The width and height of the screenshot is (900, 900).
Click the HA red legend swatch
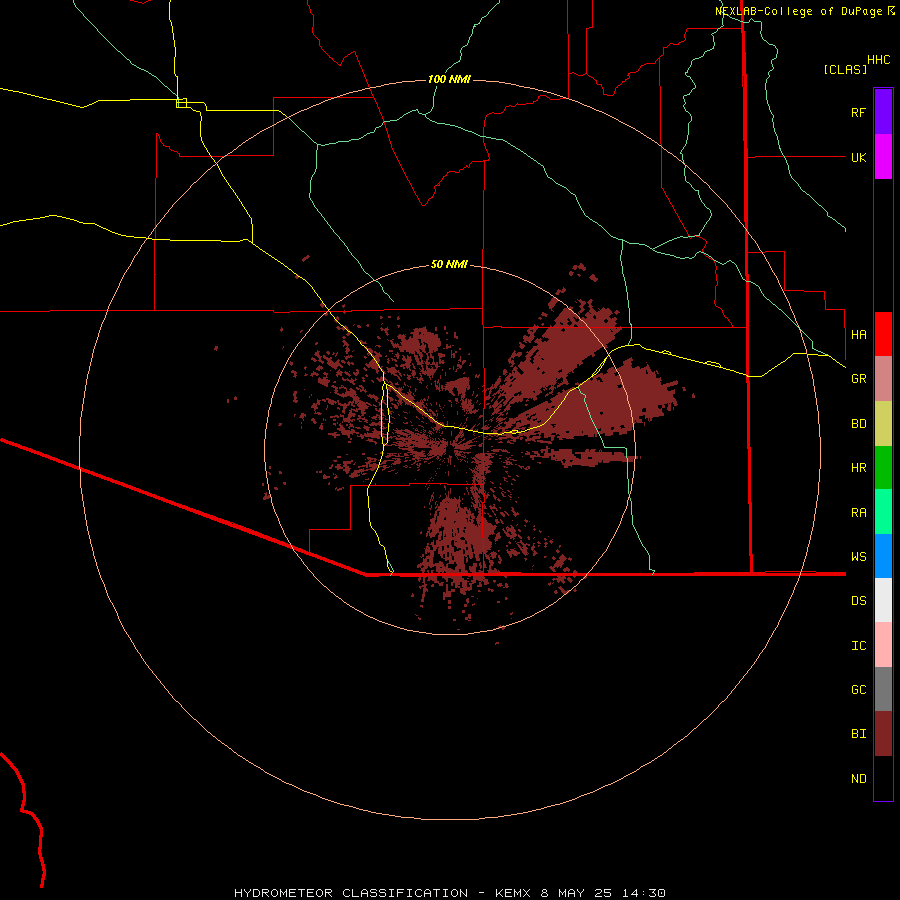(x=883, y=334)
